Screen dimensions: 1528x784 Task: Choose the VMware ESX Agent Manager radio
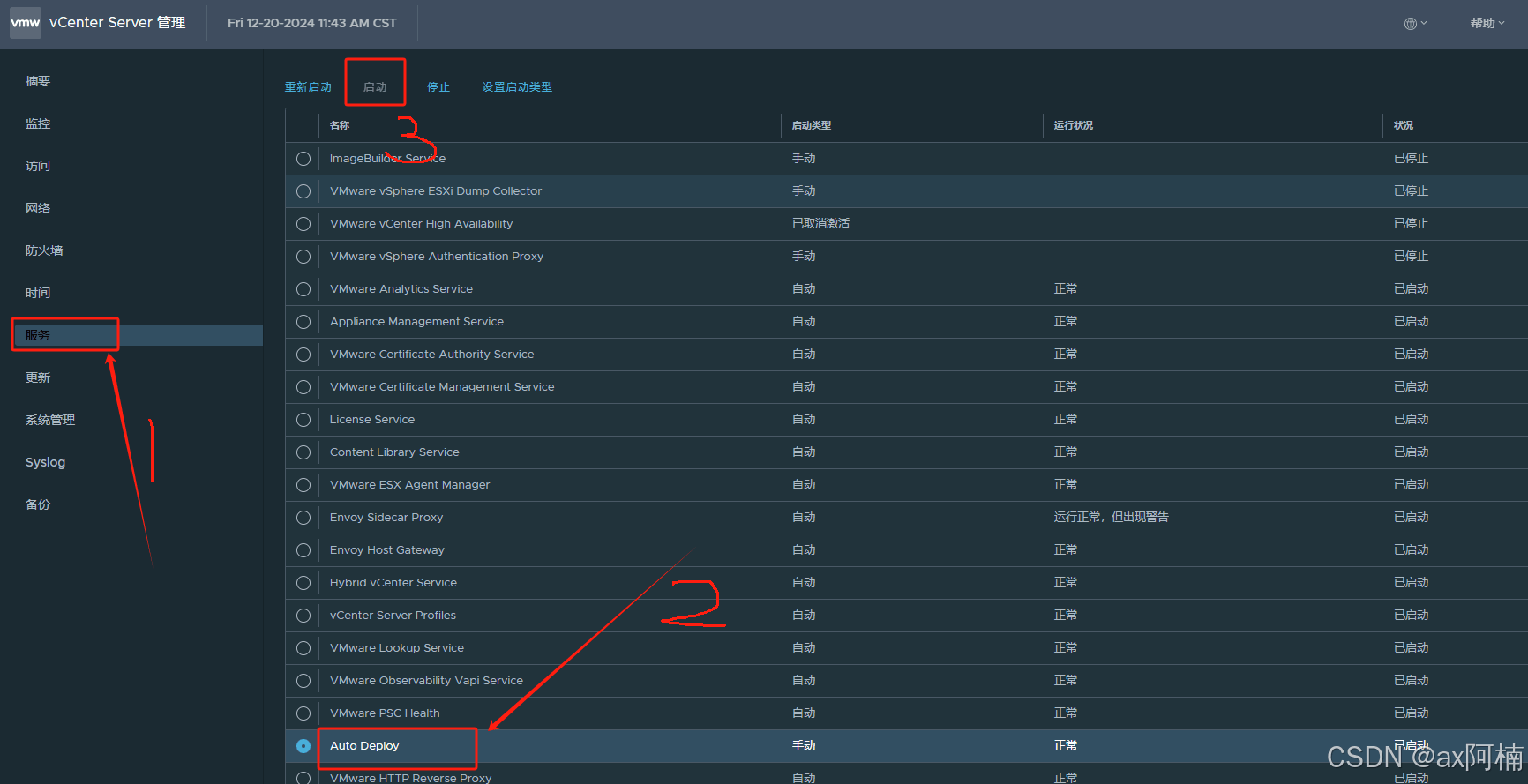303,485
